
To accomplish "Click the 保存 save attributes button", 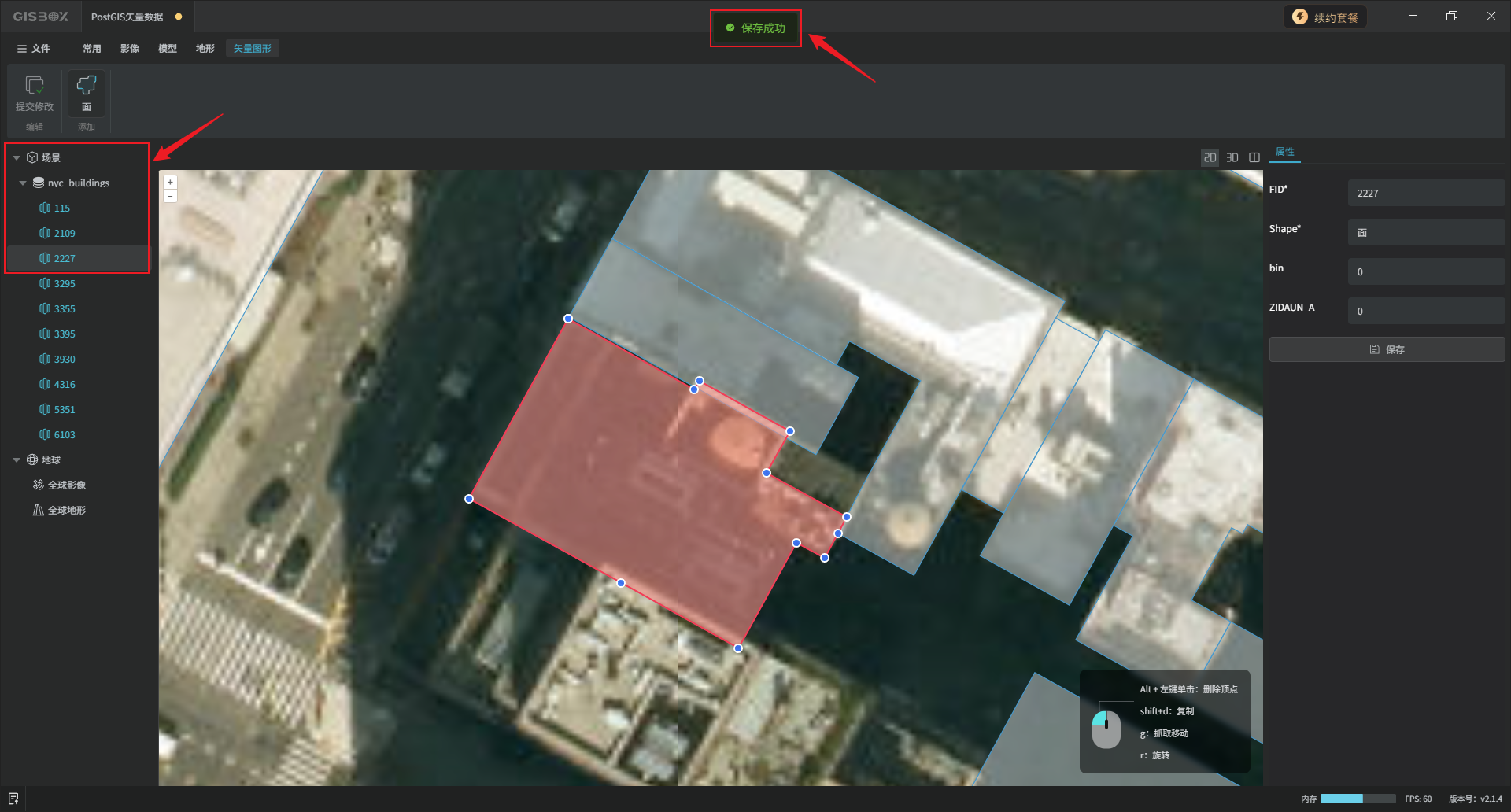I will click(x=1387, y=349).
